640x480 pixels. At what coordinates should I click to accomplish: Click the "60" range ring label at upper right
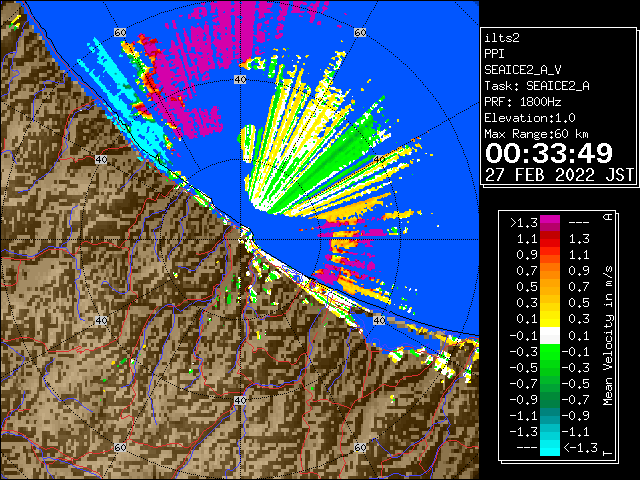(360, 33)
